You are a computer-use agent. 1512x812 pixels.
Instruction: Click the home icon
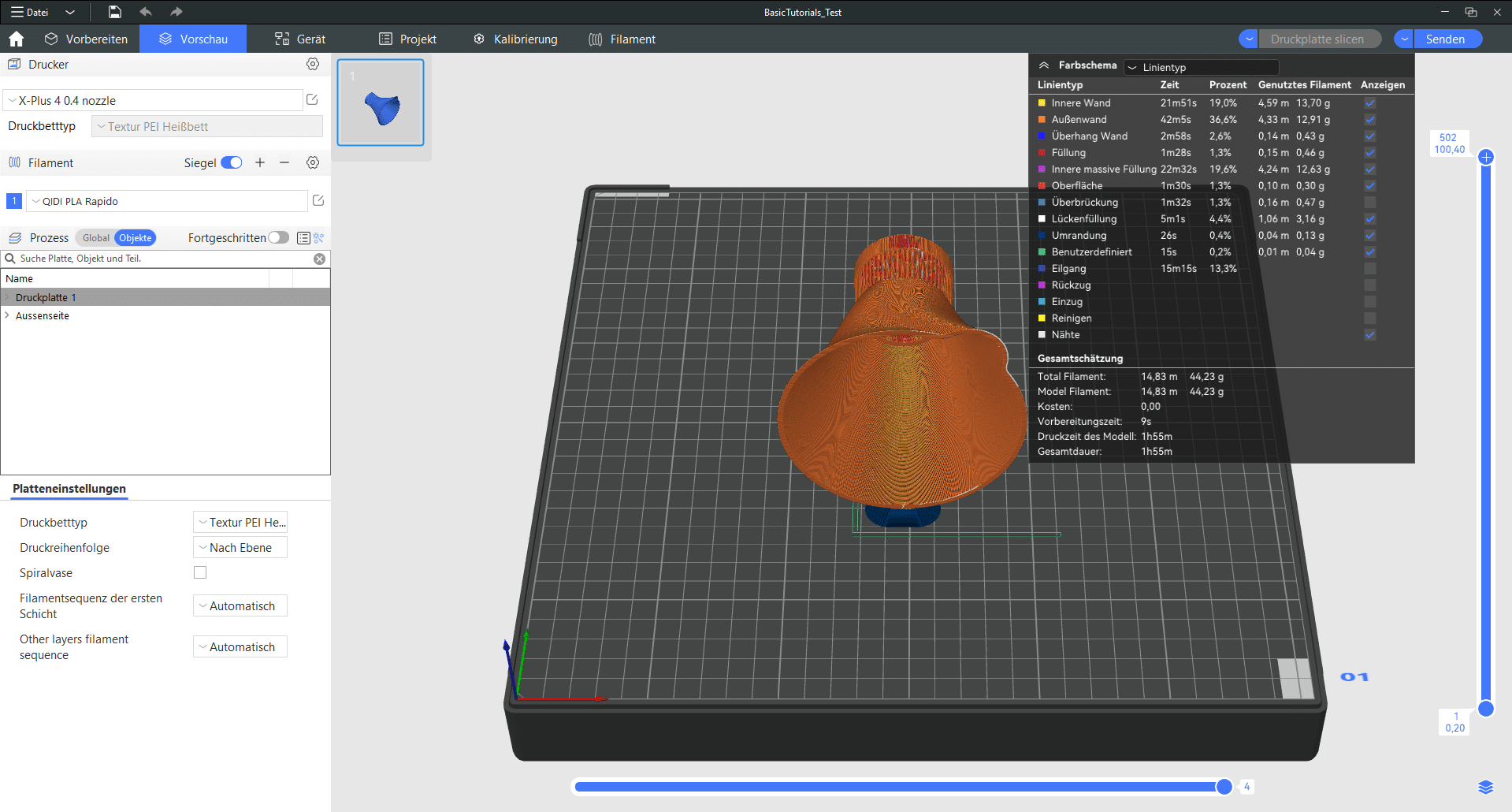click(17, 39)
